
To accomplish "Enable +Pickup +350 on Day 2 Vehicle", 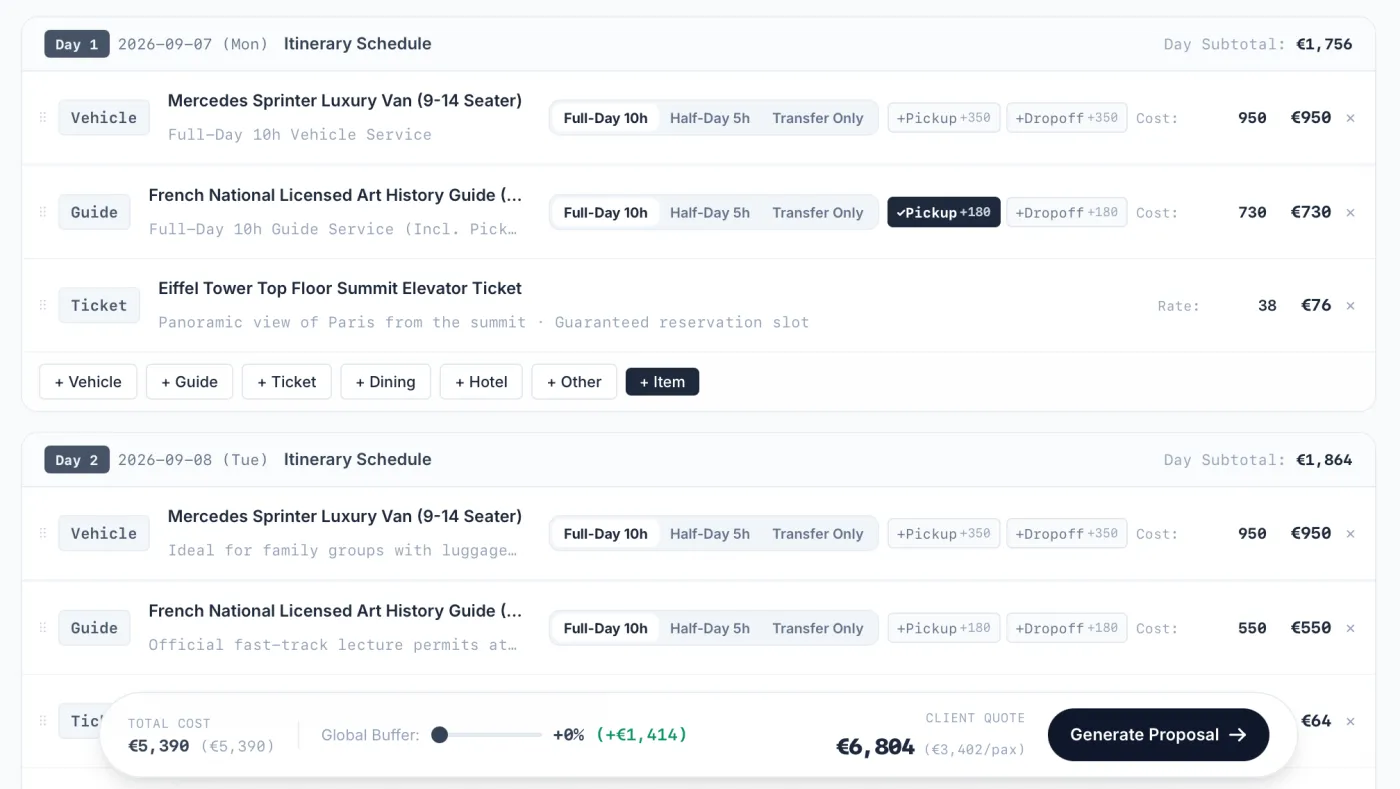I will click(943, 534).
